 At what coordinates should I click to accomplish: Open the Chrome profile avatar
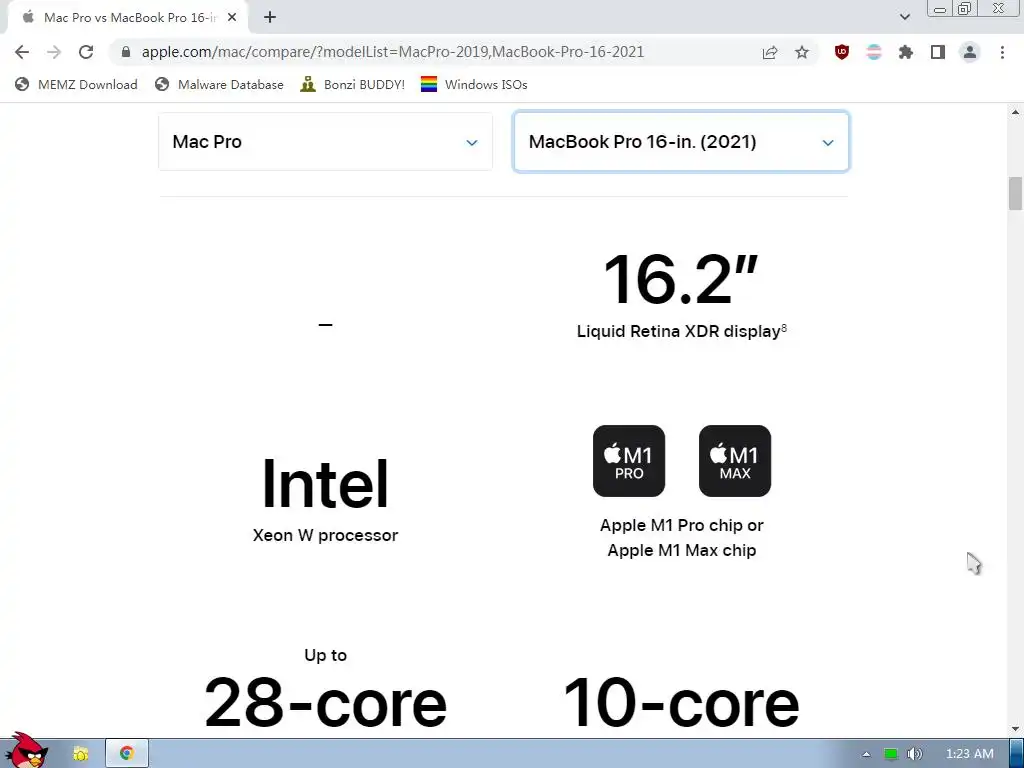(x=970, y=52)
